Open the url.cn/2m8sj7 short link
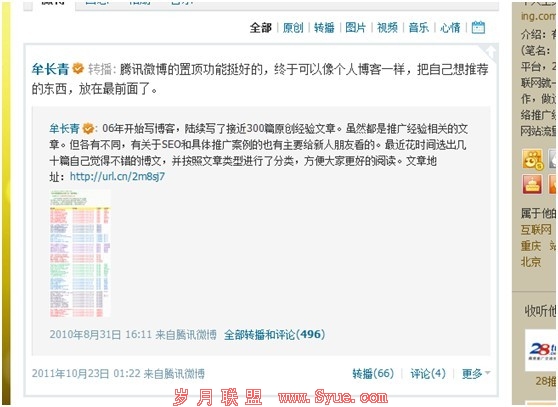Viewport: 558px width, 407px height. coord(117,176)
